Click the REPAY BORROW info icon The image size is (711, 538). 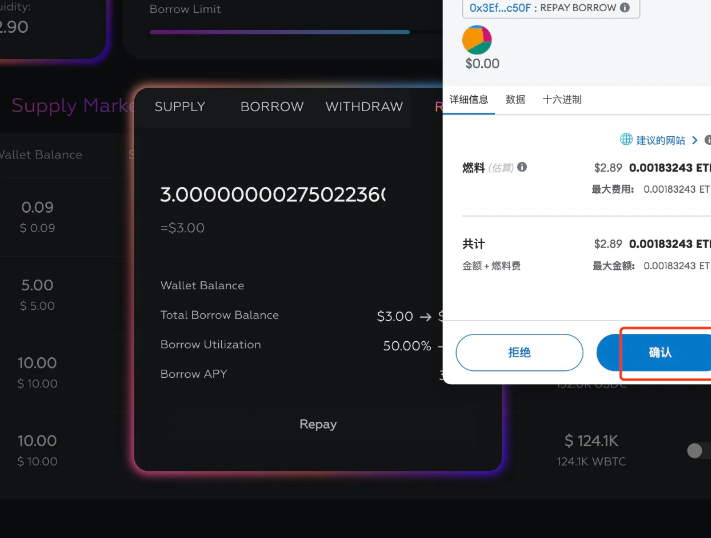click(625, 8)
